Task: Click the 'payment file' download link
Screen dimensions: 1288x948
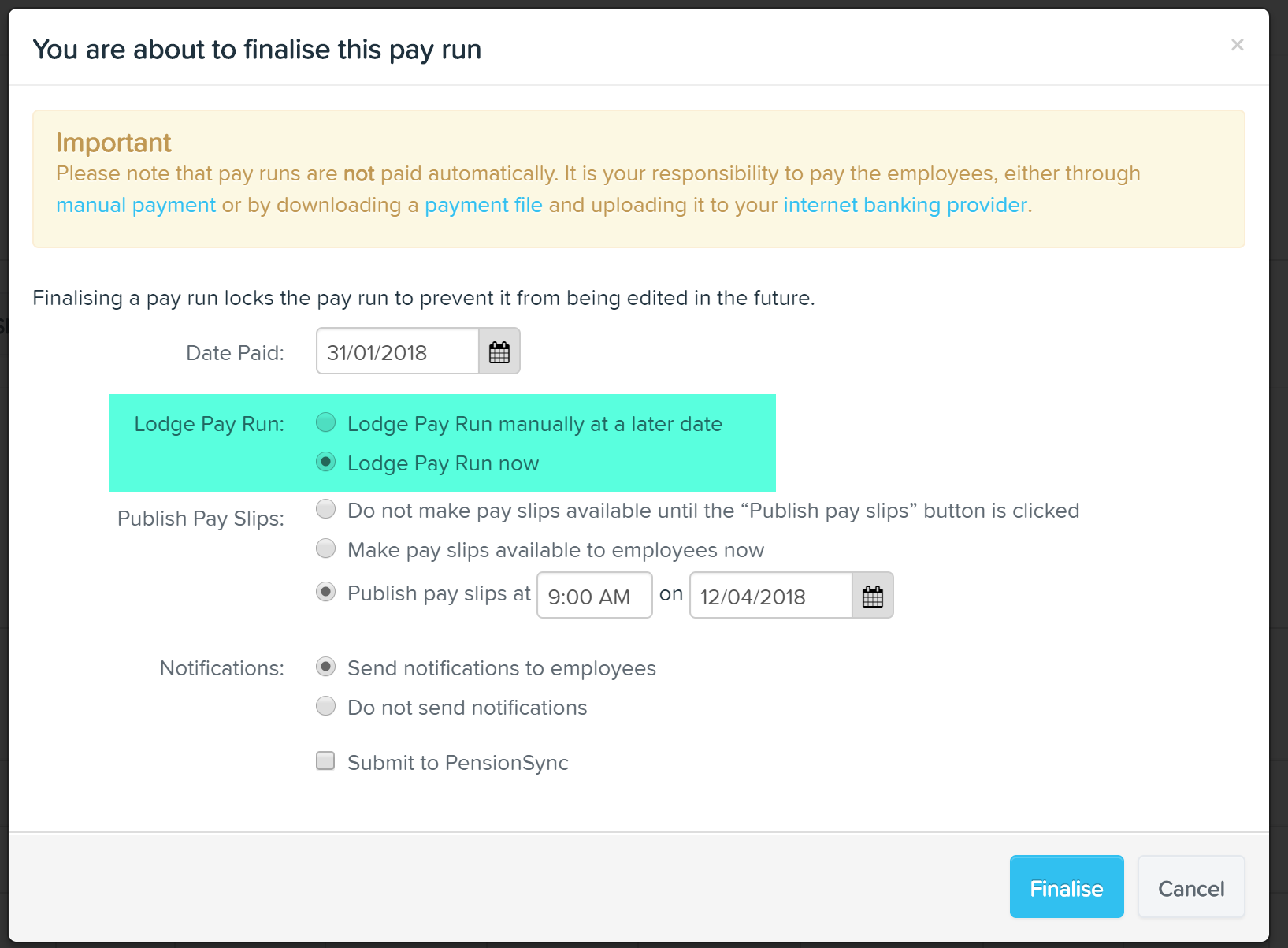Action: point(483,205)
